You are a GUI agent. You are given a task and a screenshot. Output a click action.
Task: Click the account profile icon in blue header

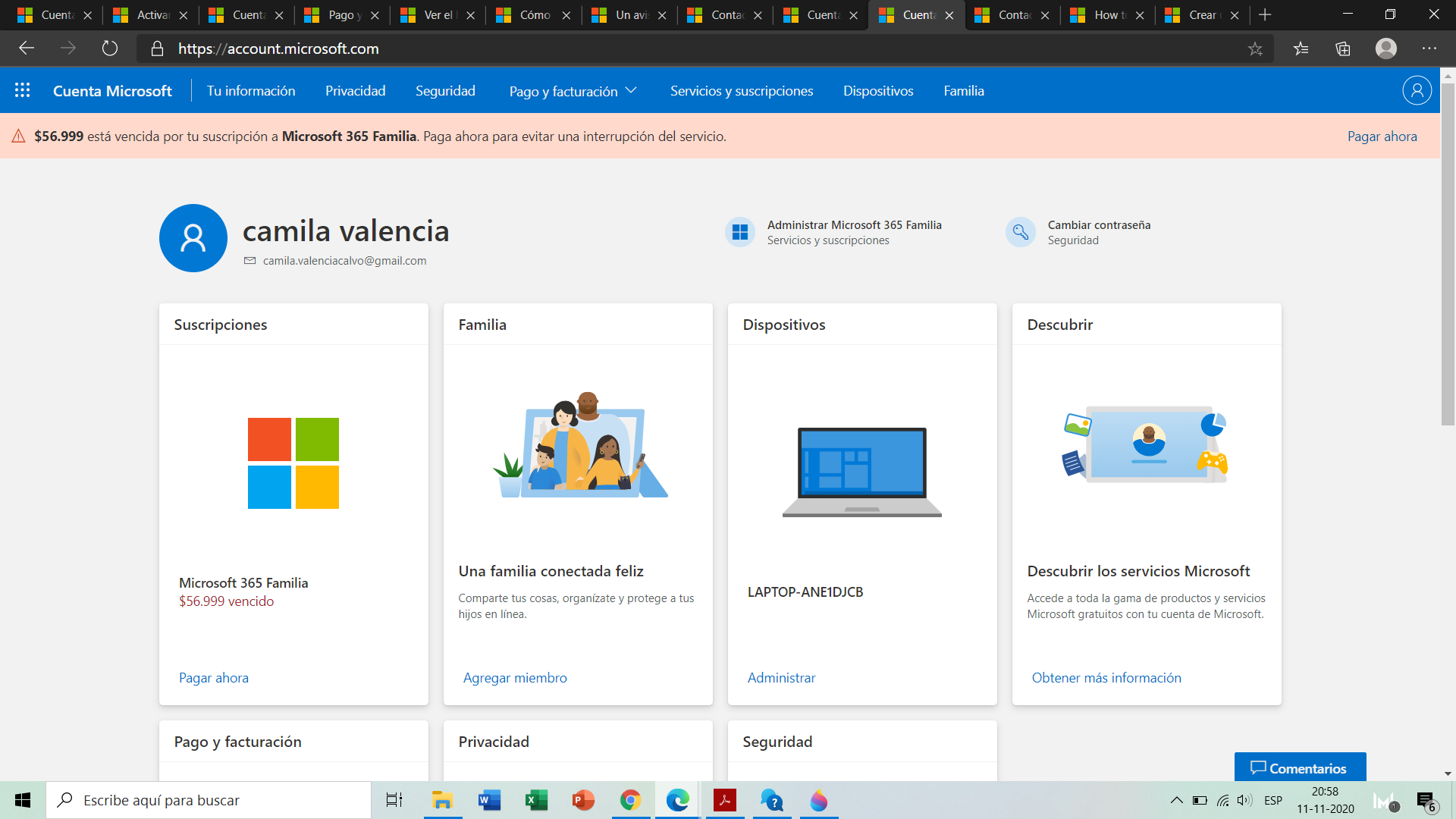(1416, 90)
